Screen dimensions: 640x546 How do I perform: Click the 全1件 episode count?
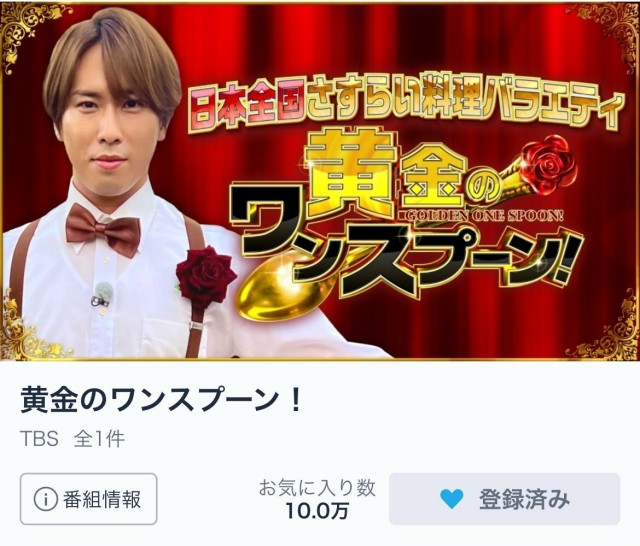tap(99, 439)
